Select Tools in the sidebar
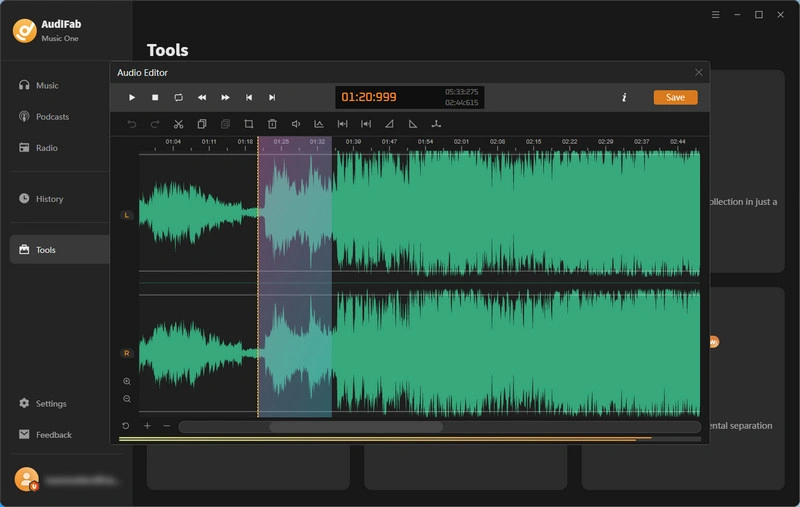The height and width of the screenshot is (507, 800). [x=60, y=249]
